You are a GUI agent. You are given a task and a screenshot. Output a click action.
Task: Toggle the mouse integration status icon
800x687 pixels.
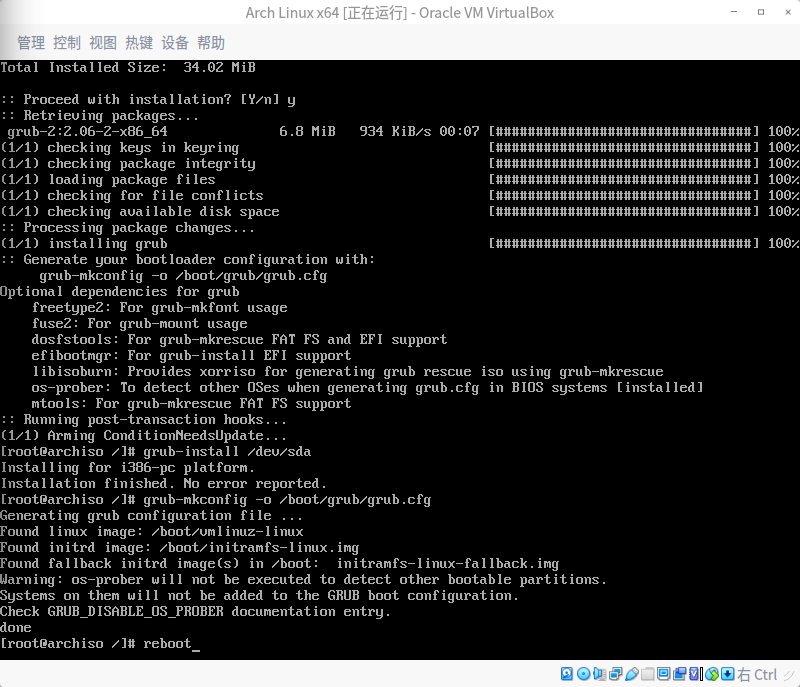(712, 674)
